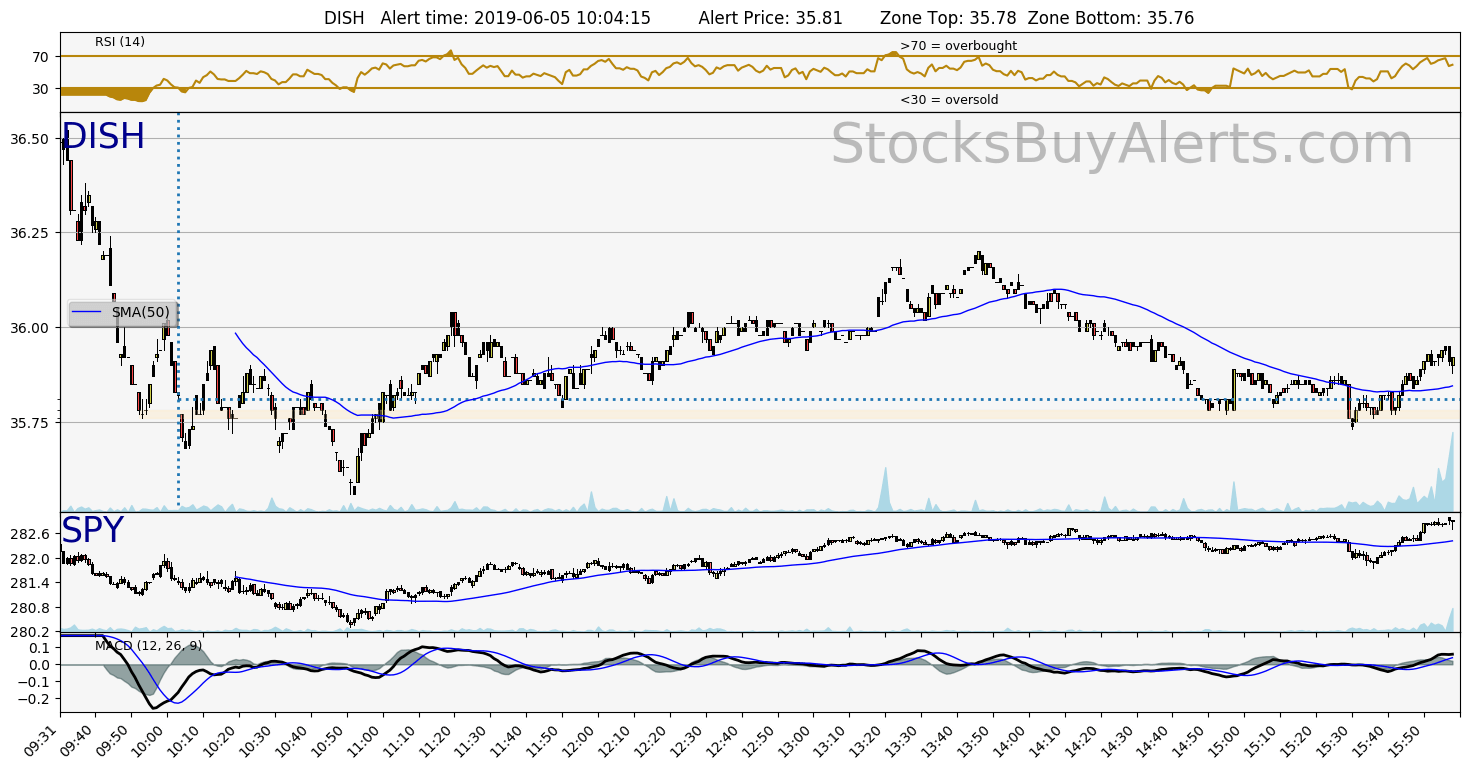Click the vertical dotted alert time marker
This screenshot has height=770, width=1473.
178,310
